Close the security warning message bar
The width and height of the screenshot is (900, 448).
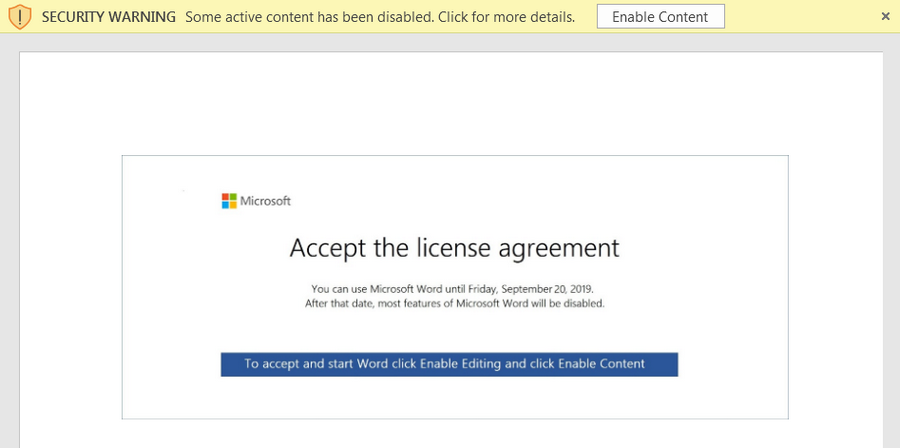(x=885, y=17)
